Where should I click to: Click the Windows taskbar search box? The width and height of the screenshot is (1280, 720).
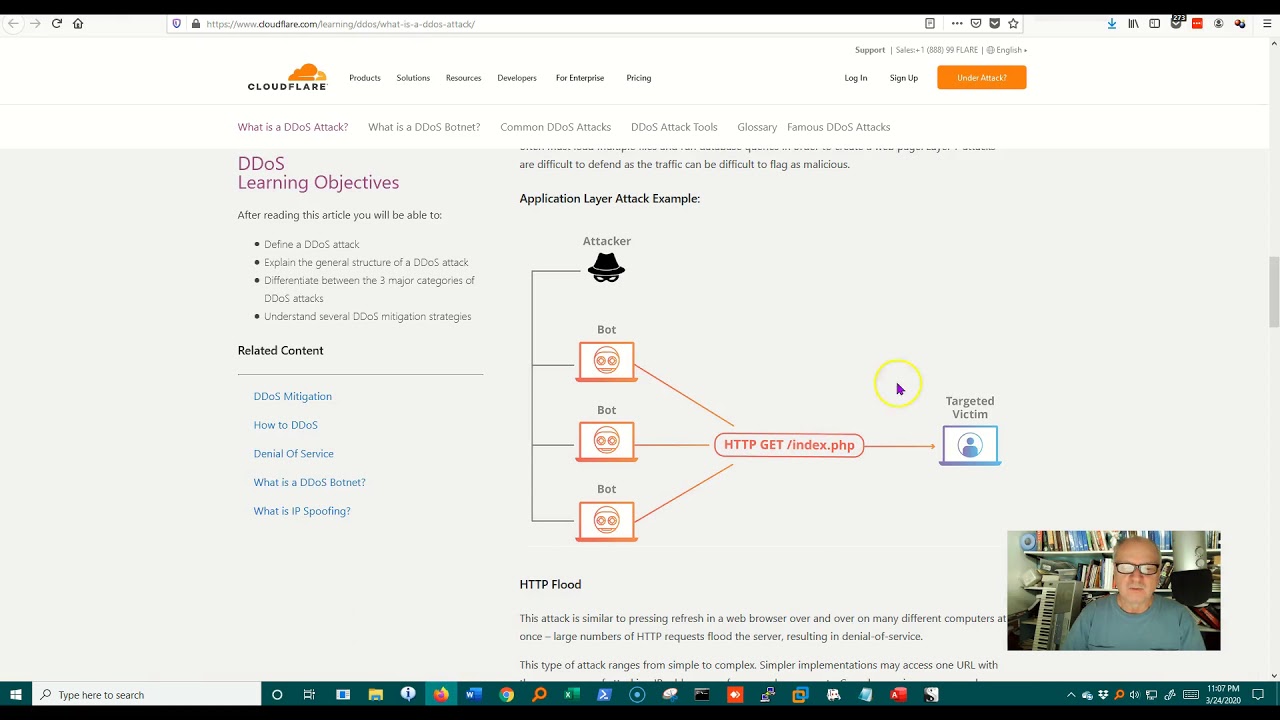tap(147, 695)
